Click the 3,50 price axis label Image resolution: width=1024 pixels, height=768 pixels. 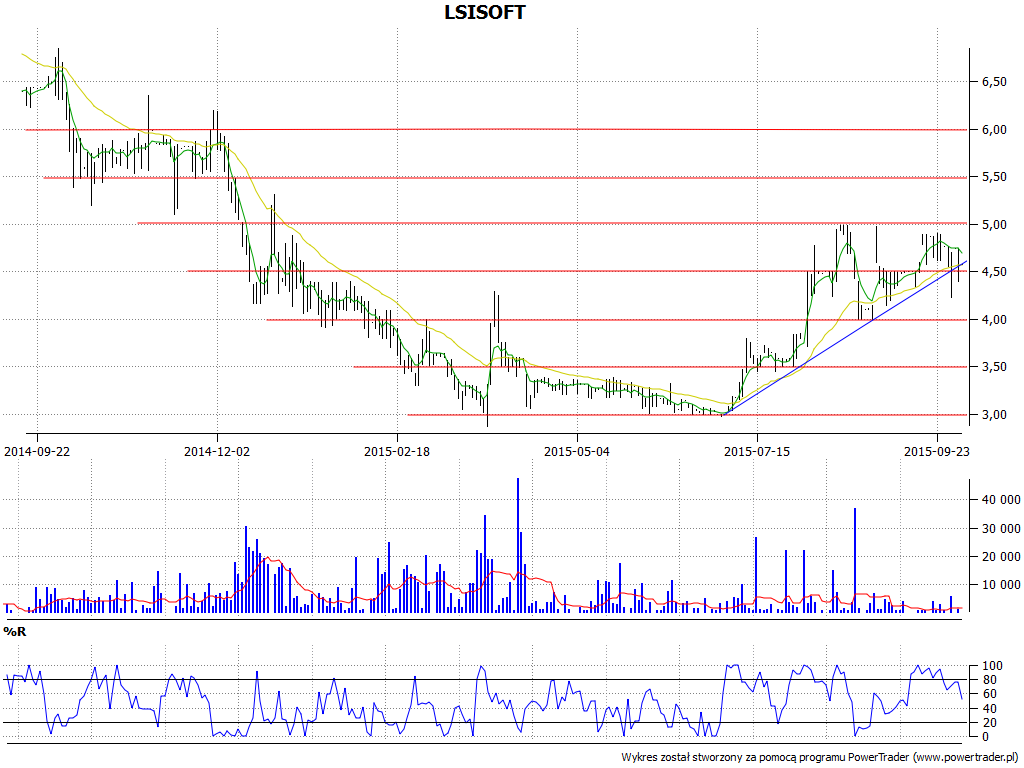[x=994, y=367]
